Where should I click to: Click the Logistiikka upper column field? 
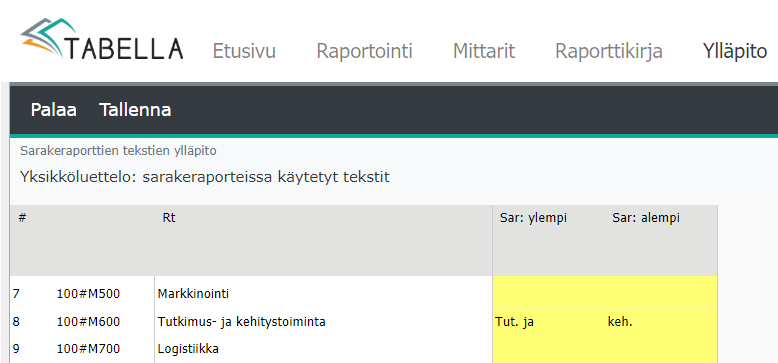click(549, 349)
